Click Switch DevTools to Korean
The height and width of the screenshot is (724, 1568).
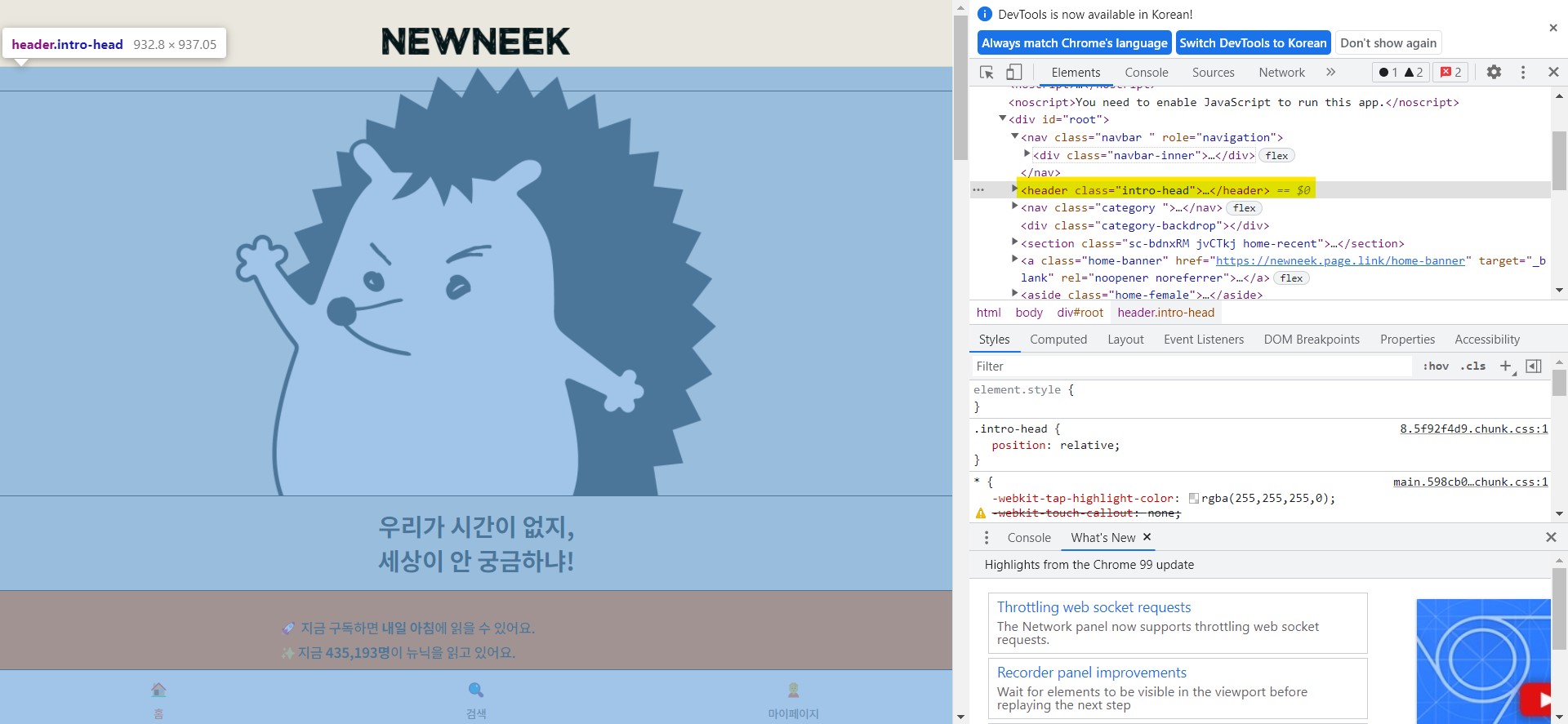click(1253, 42)
